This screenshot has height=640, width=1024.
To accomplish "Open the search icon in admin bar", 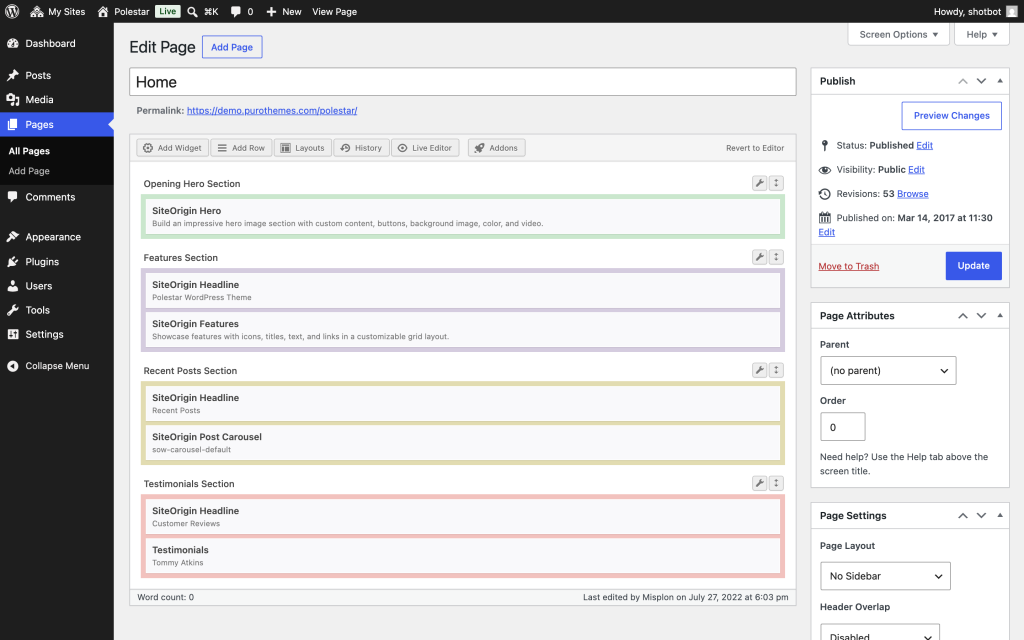I will (x=192, y=11).
